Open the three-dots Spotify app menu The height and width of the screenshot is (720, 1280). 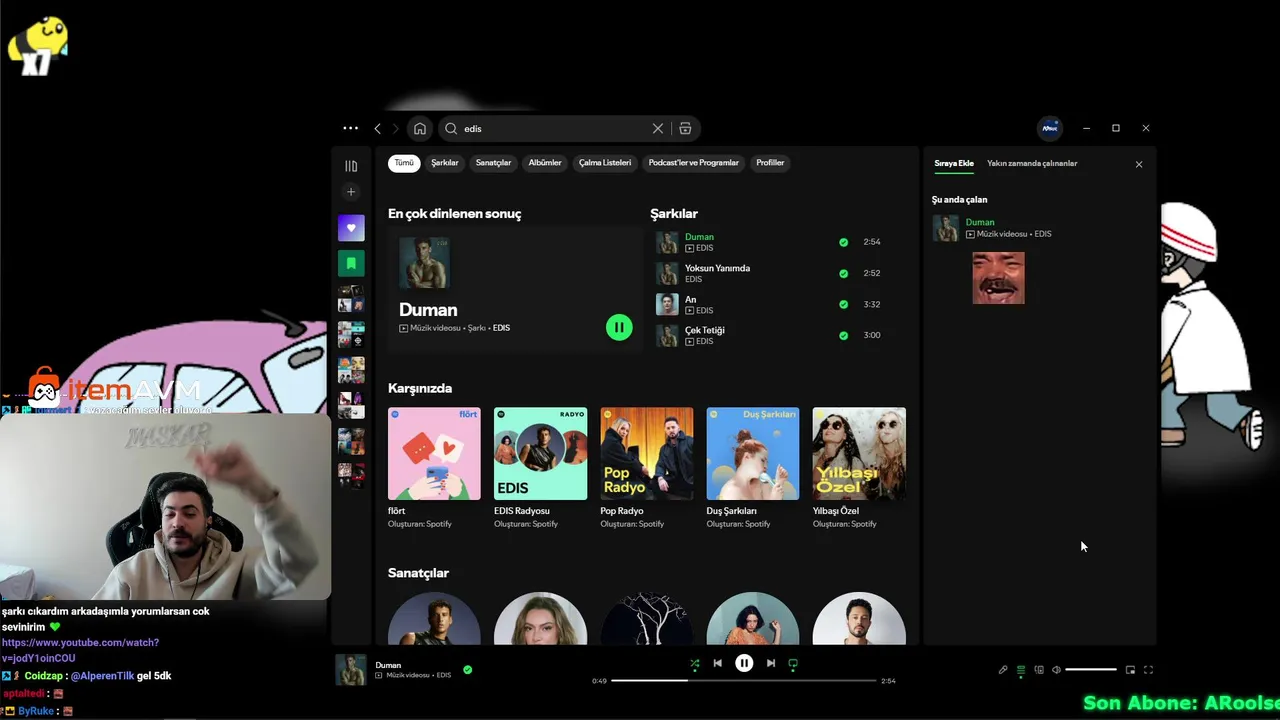click(350, 128)
